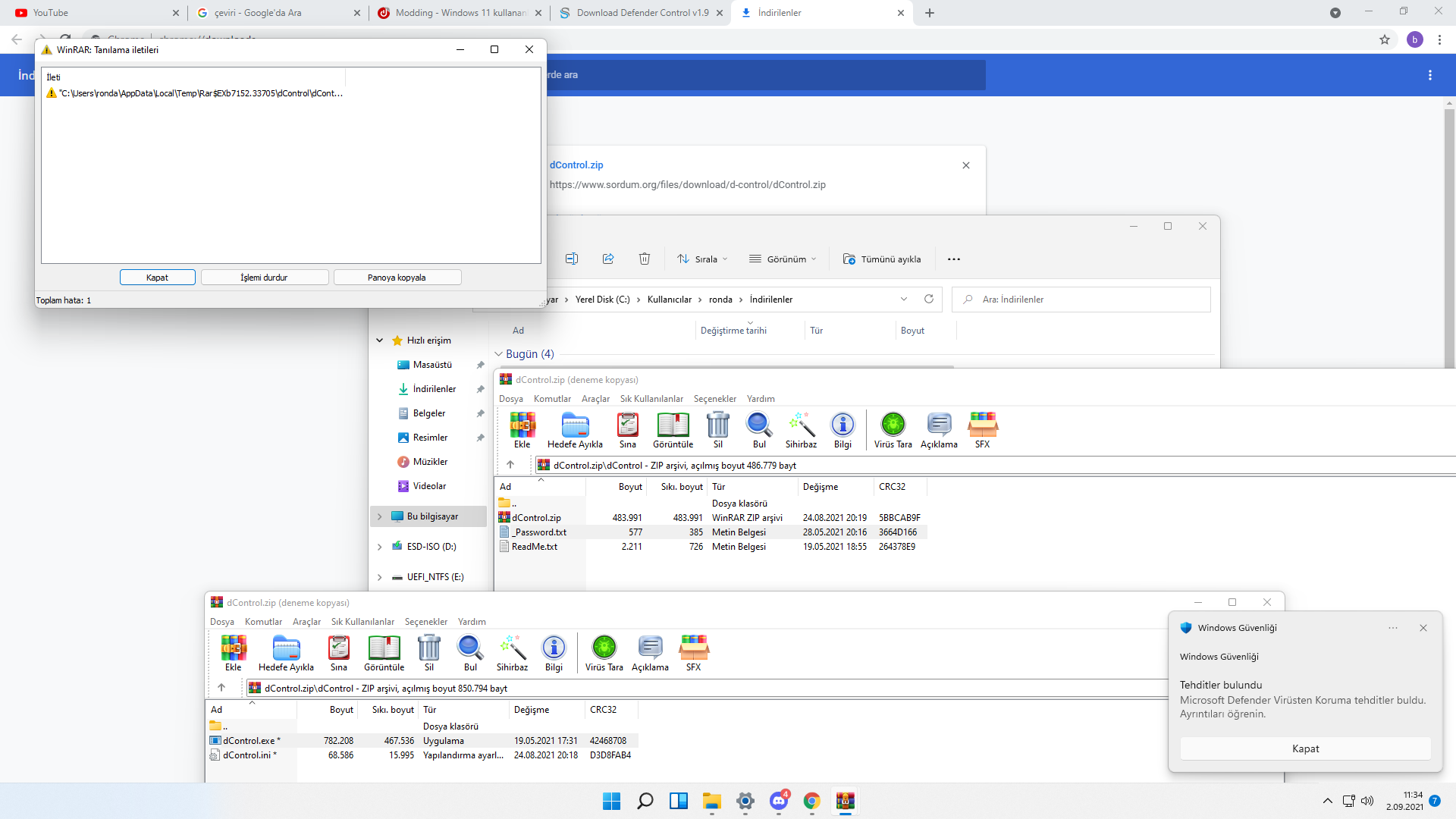Expand the ESD-ISO (D:) drive tree

click(x=380, y=547)
